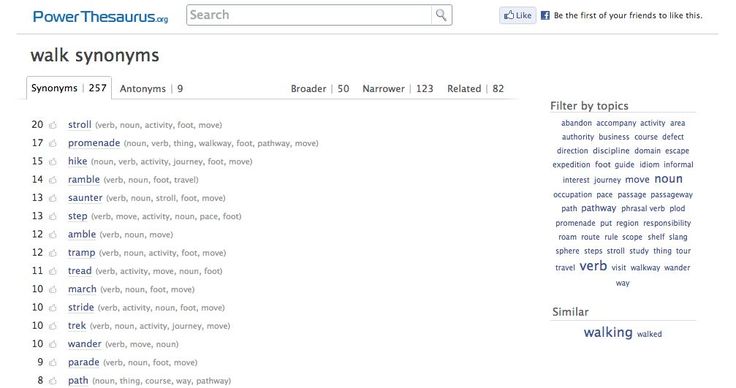Image resolution: width=736 pixels, height=388 pixels.
Task: Open the promenade synonym link
Action: tap(94, 143)
